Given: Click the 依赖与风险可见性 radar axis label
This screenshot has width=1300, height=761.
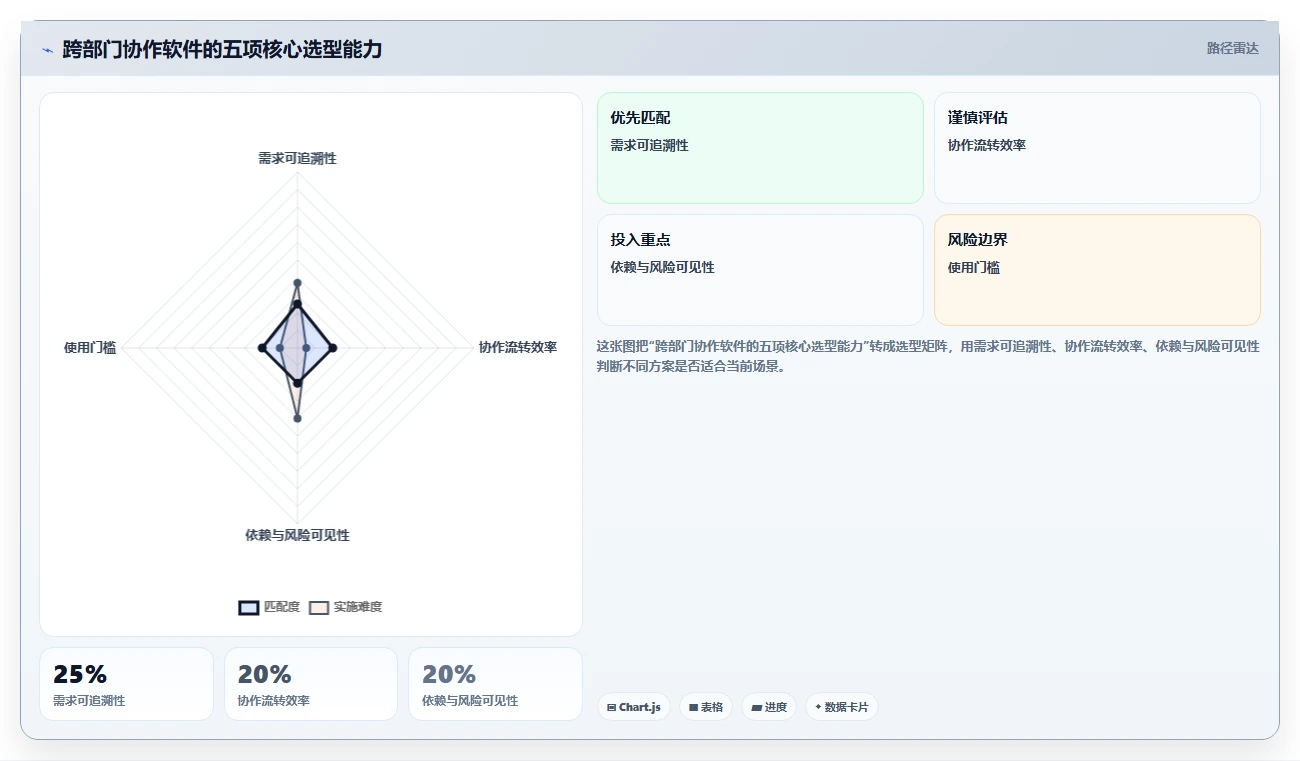Looking at the screenshot, I should [x=297, y=535].
